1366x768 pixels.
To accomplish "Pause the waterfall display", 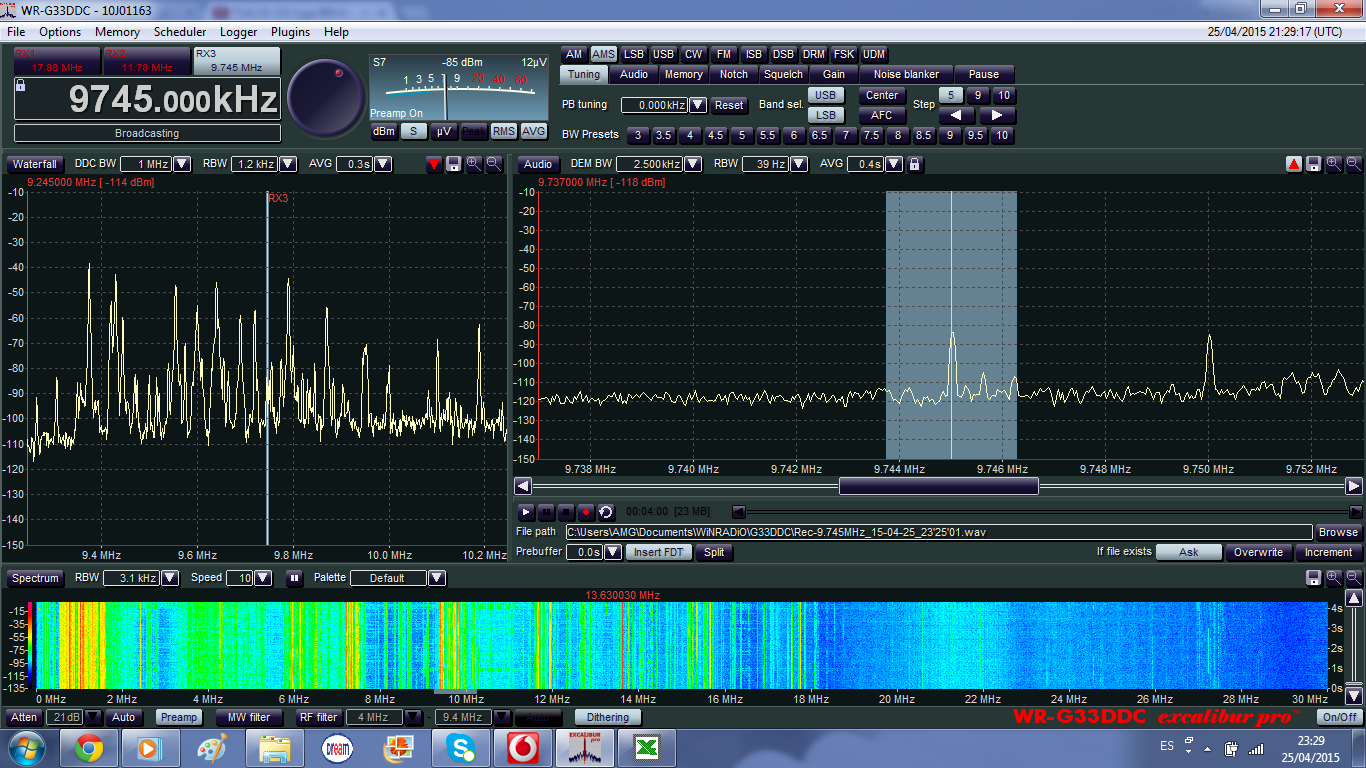I will pyautogui.click(x=295, y=578).
